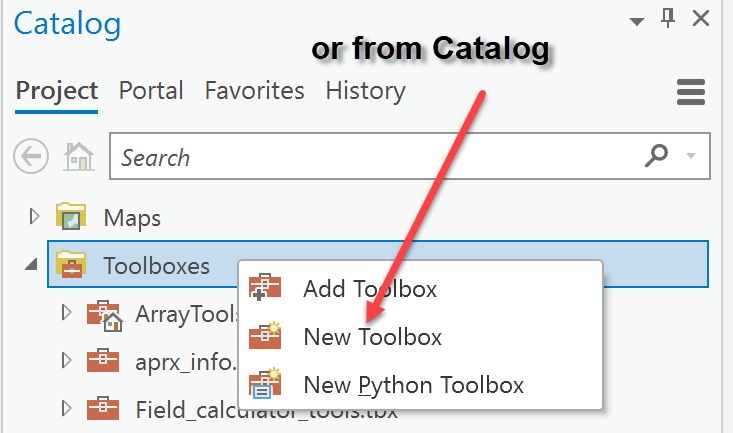
Task: Click the Maps folder icon
Action: [x=71, y=216]
